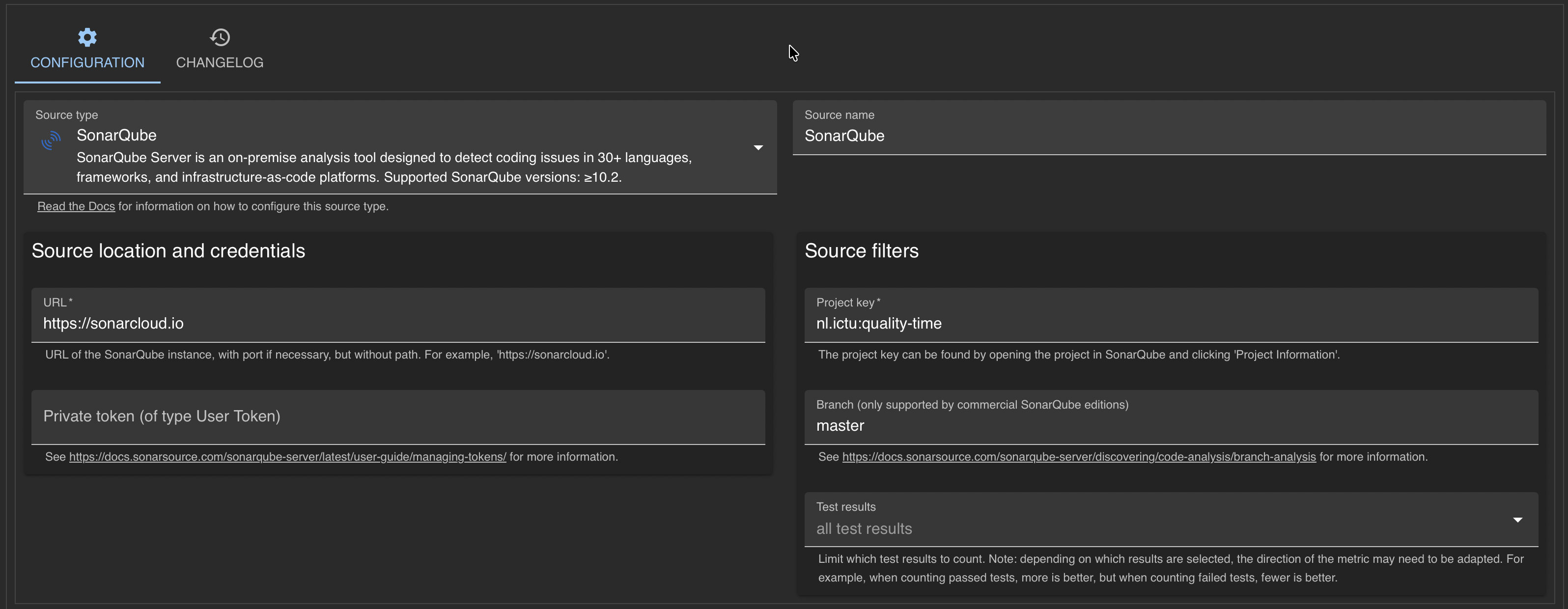Click the 'Source type' label
The image size is (1568, 609).
pos(66,115)
